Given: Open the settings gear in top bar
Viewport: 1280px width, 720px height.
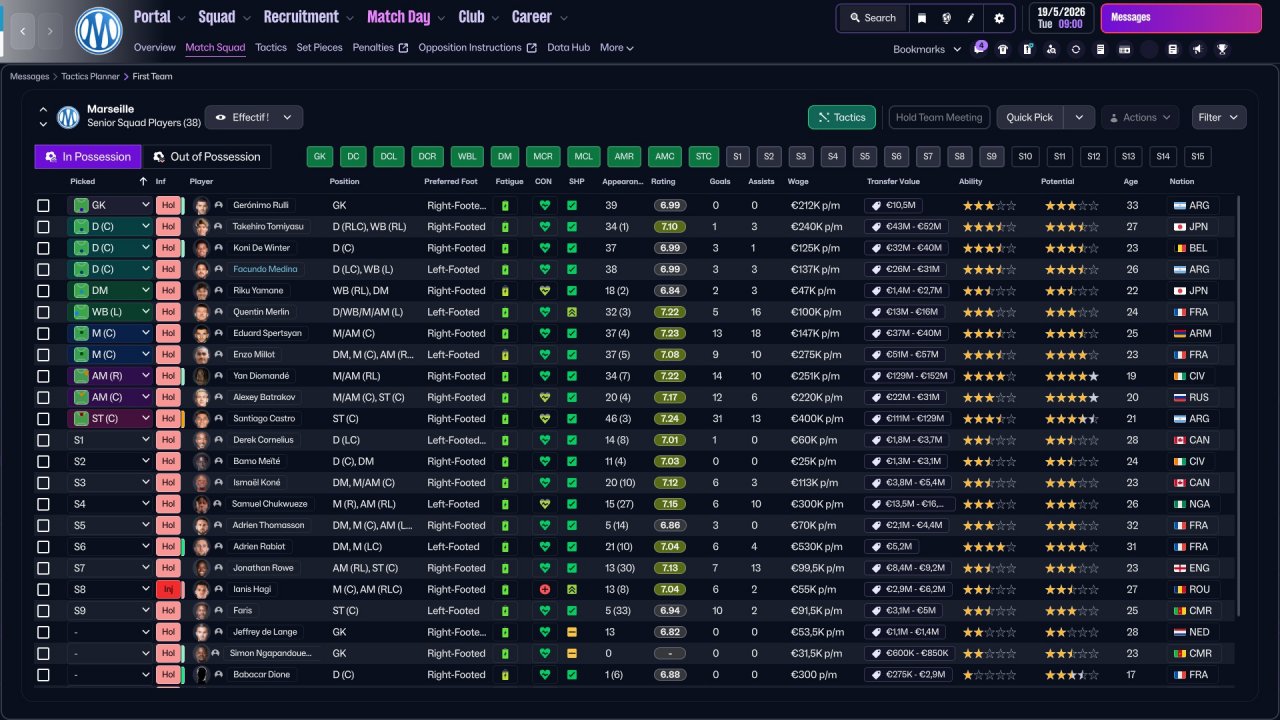Looking at the screenshot, I should point(999,18).
